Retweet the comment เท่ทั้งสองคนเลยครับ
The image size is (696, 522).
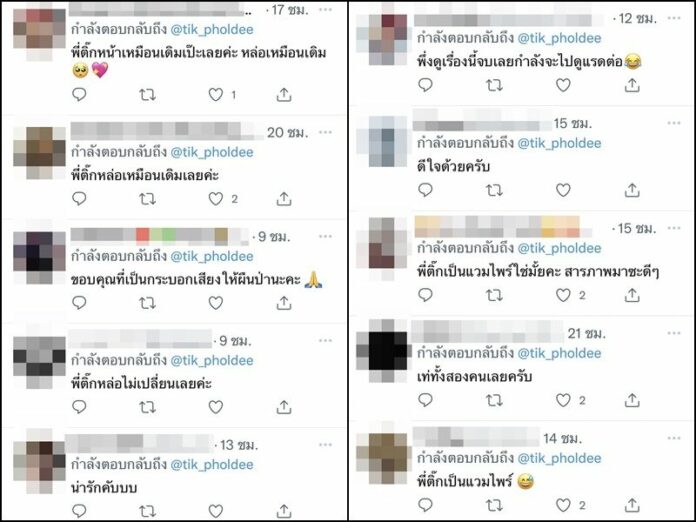coord(494,400)
